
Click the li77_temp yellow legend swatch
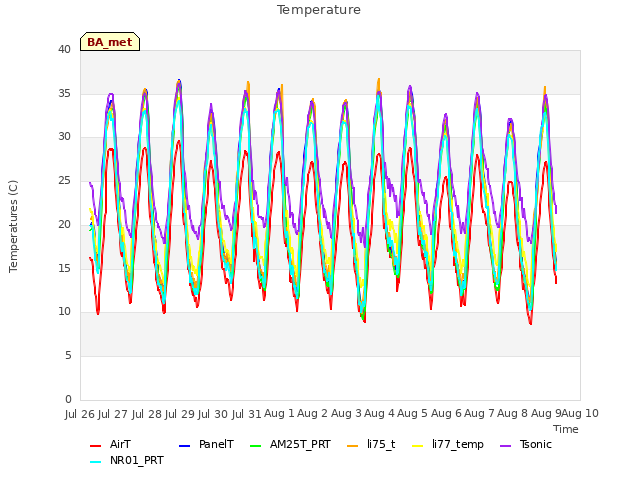(x=418, y=446)
